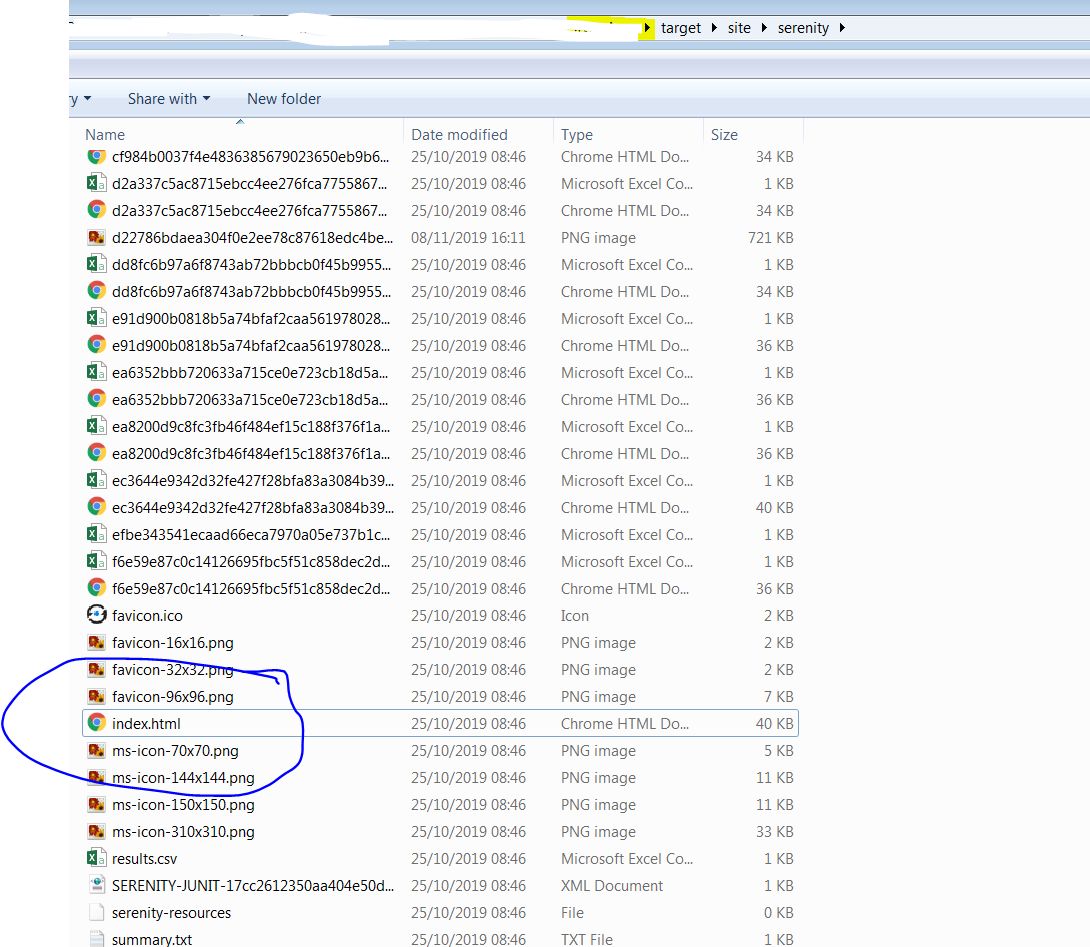Click blank file icon of serenity-resources
The height and width of the screenshot is (947, 1090).
pos(97,912)
